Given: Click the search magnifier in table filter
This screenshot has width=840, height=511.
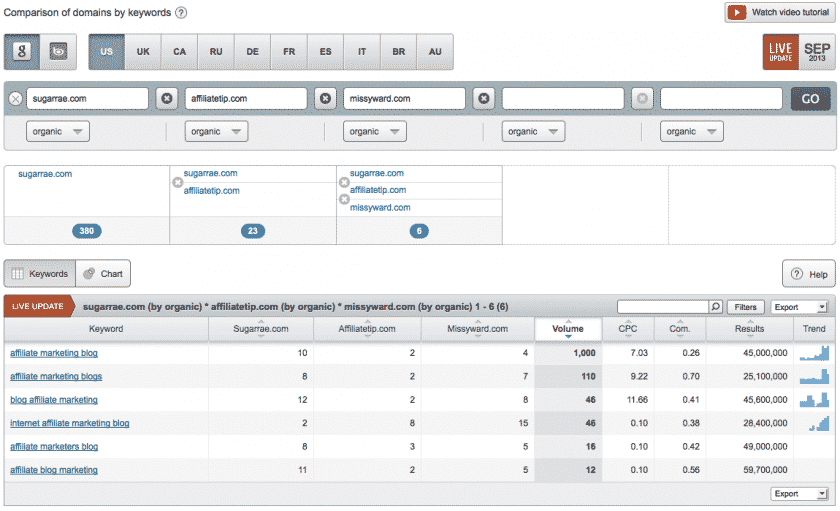Looking at the screenshot, I should tap(716, 306).
